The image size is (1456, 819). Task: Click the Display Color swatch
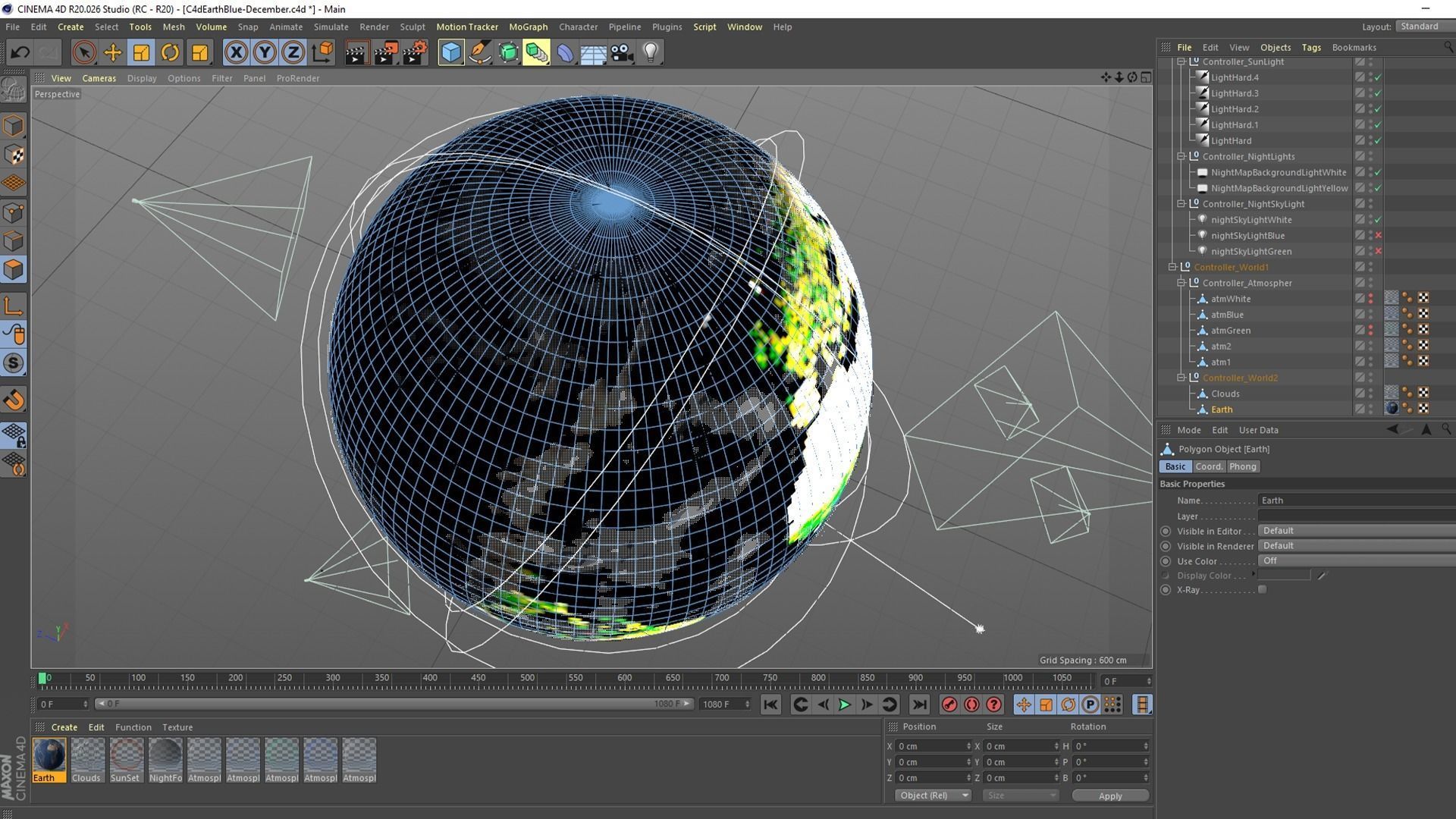tap(1284, 576)
